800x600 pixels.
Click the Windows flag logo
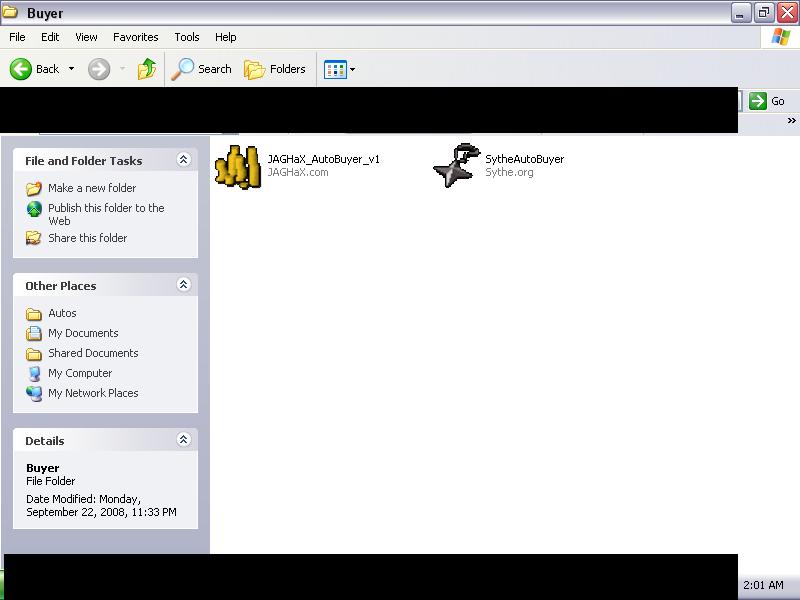(x=781, y=37)
